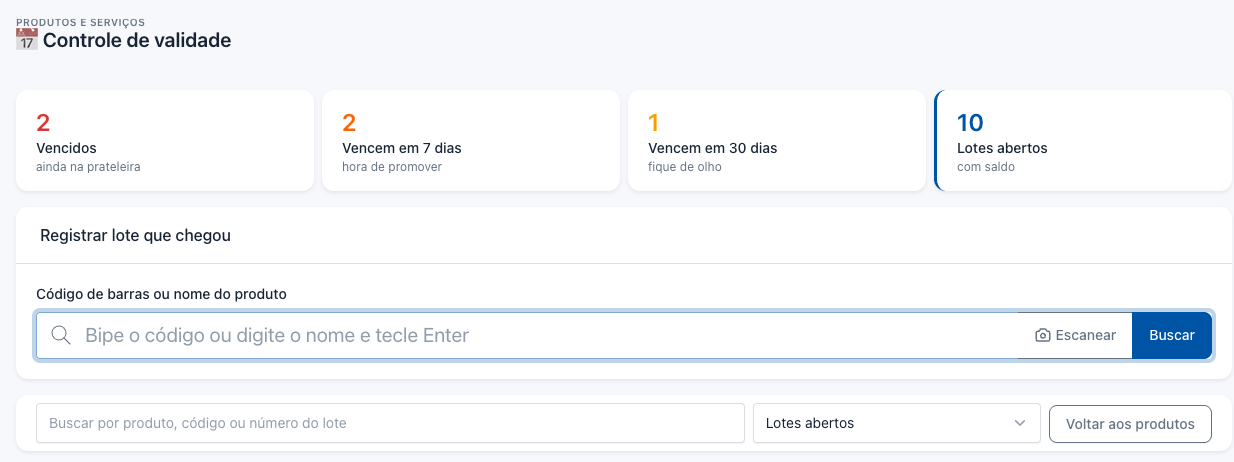Open the Lotes abertos dropdown chevron
This screenshot has height=462, width=1234.
point(1020,423)
